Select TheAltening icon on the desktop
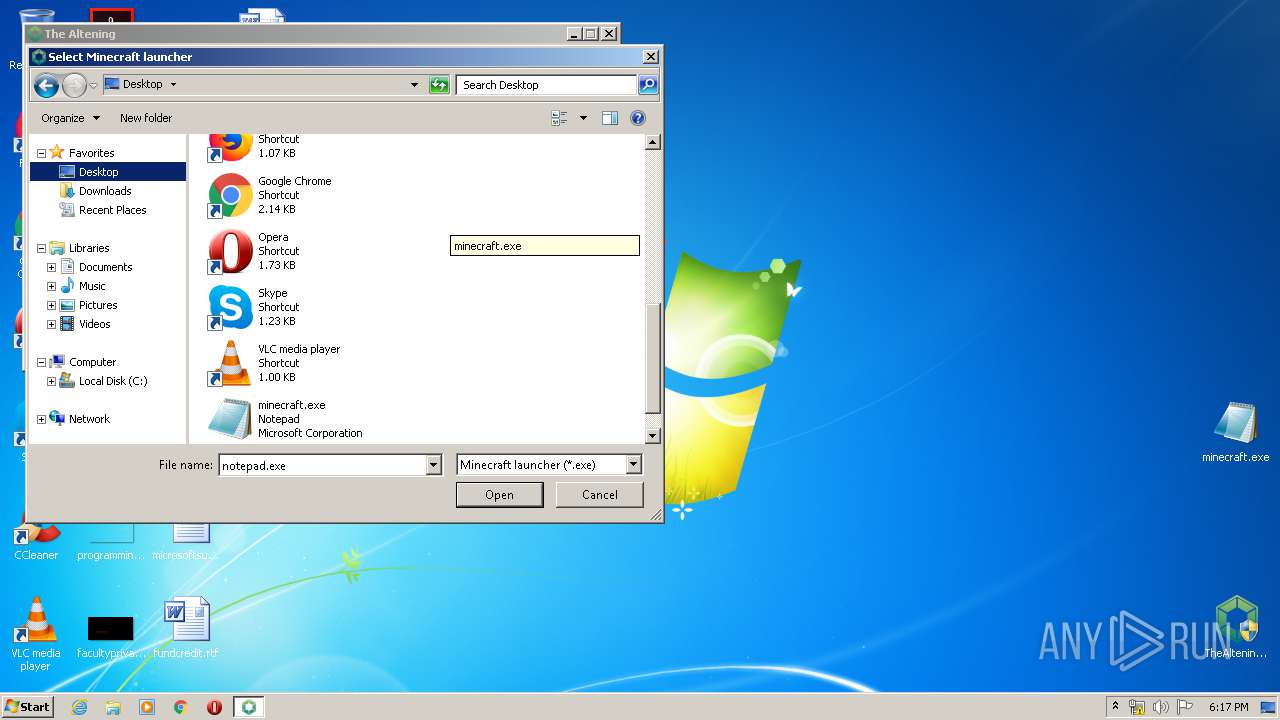The width and height of the screenshot is (1280, 720). (x=1236, y=628)
